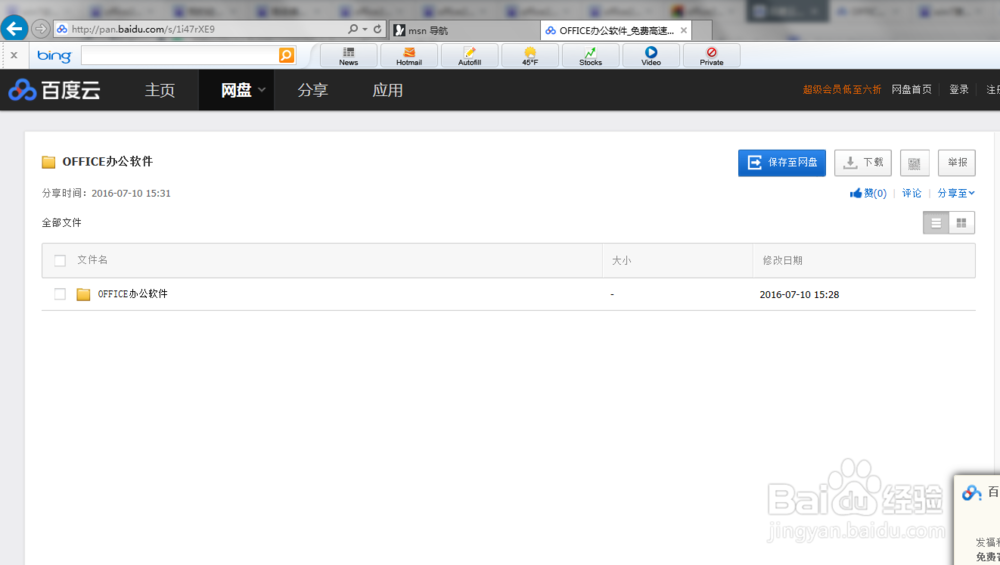Open Hotmail from the toolbar

409,55
